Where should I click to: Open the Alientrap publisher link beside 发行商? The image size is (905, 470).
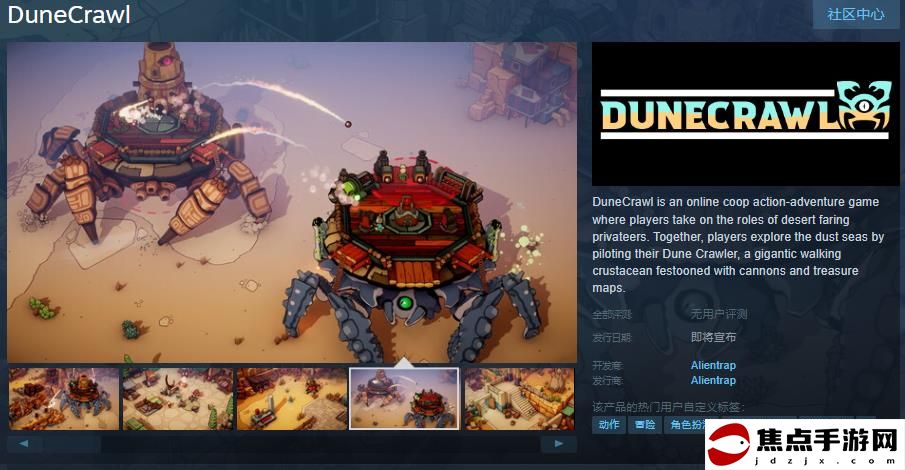coord(713,381)
